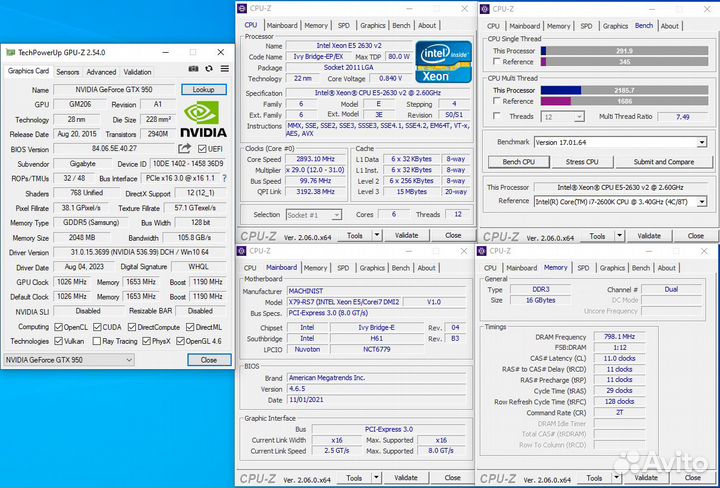Click the GPU Name field NVIDIA GeForce GTX 950
720x488 pixels.
pos(114,90)
